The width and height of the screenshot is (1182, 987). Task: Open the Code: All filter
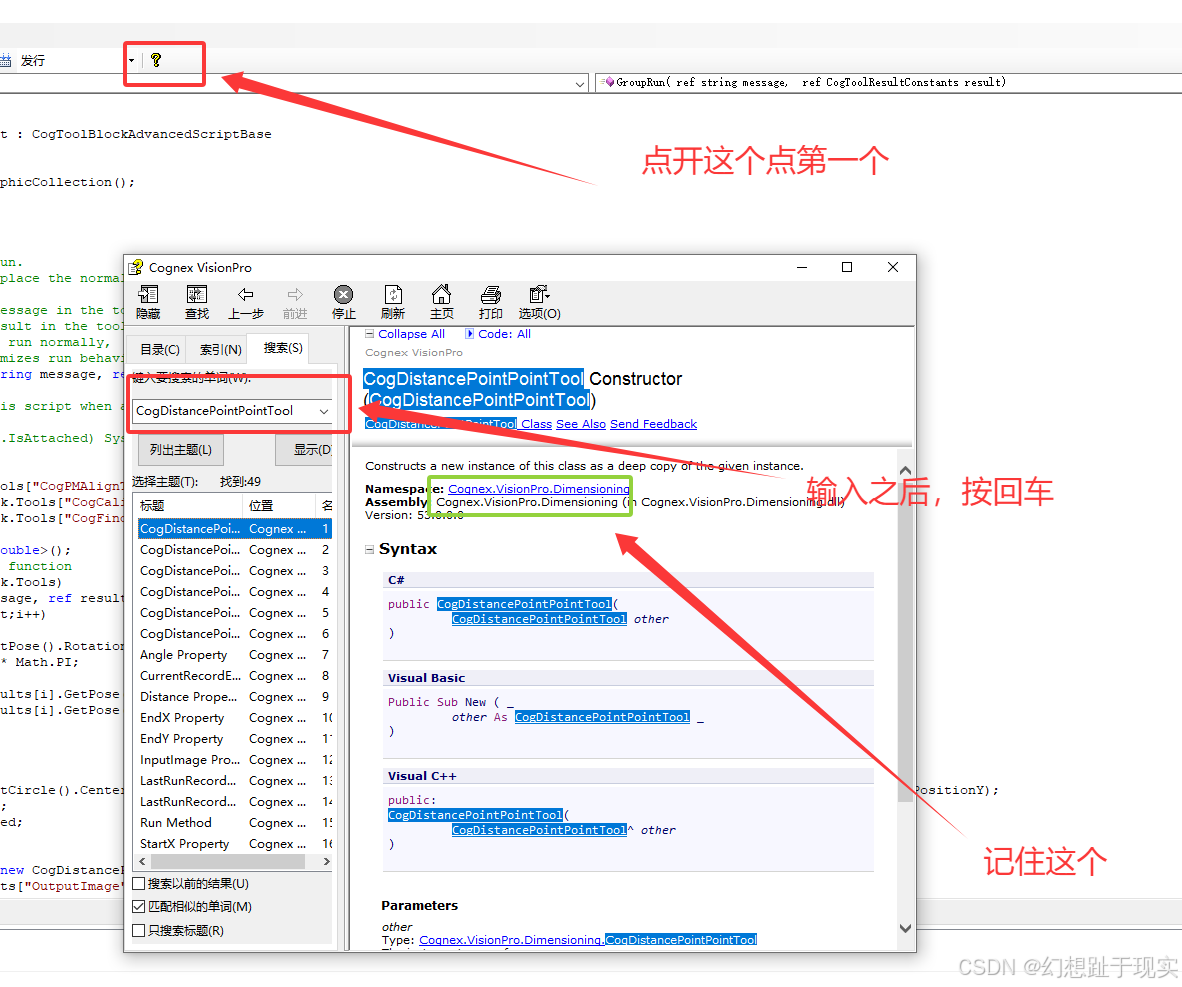(x=498, y=334)
